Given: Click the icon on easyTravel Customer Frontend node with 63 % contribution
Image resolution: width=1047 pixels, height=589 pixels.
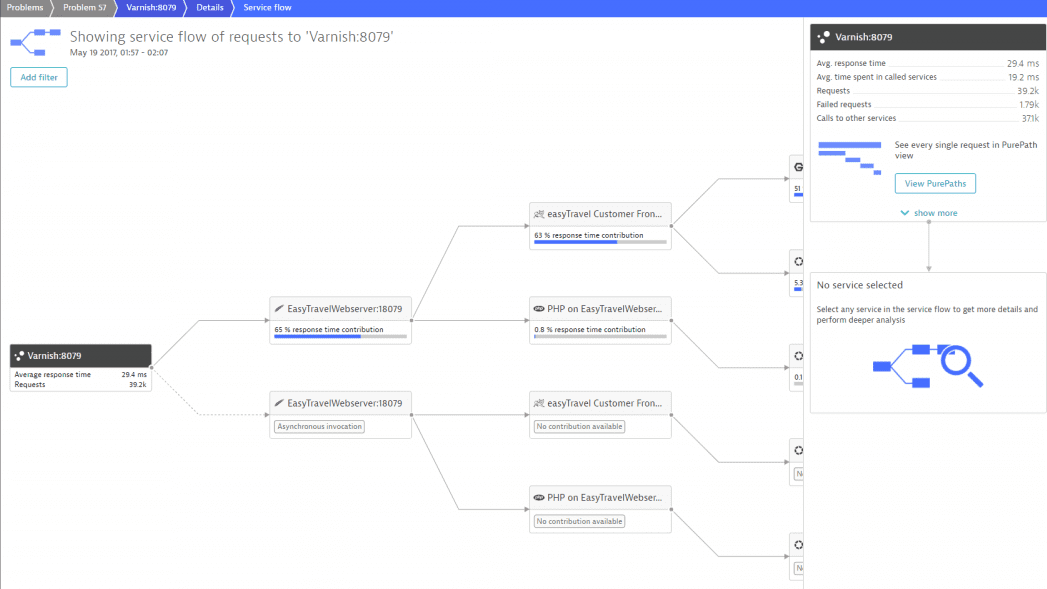Looking at the screenshot, I should [x=539, y=214].
